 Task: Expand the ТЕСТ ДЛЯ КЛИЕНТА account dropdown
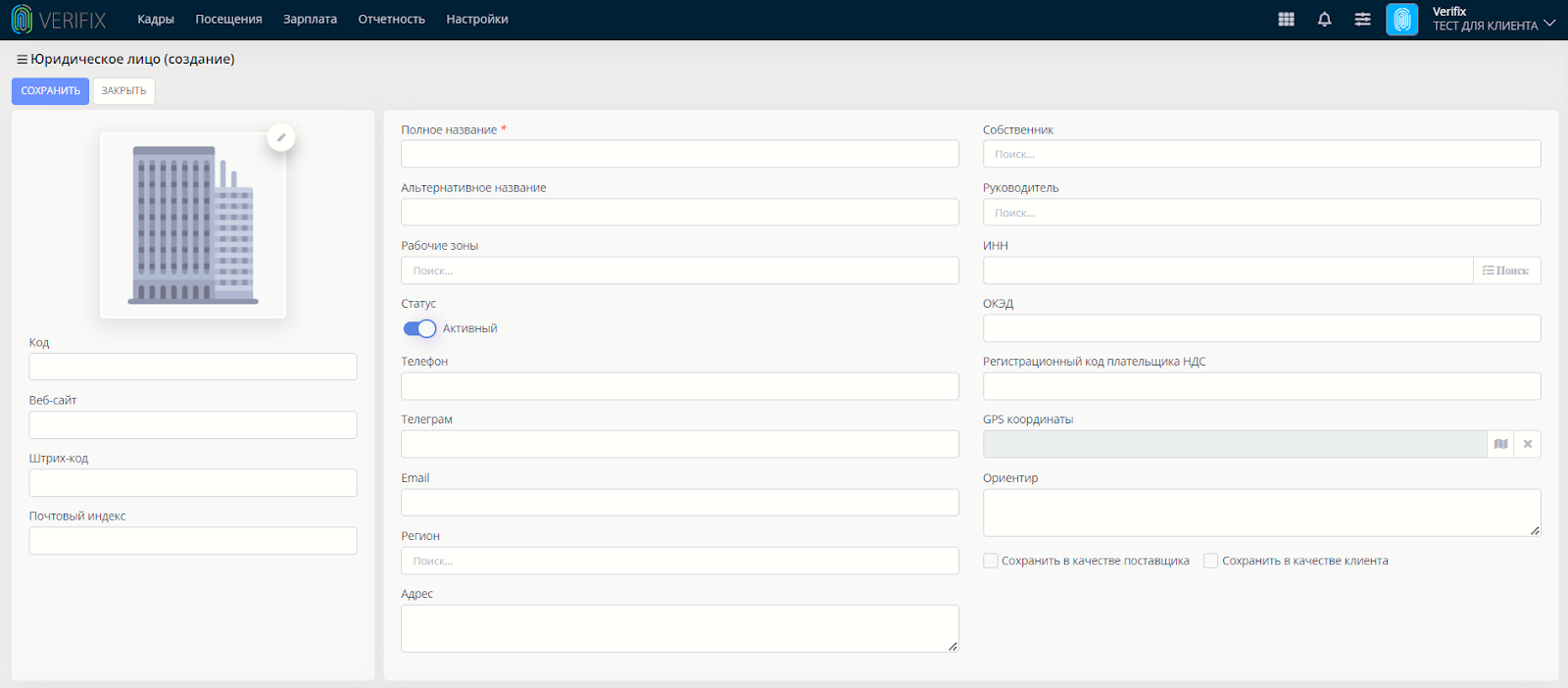click(1494, 20)
